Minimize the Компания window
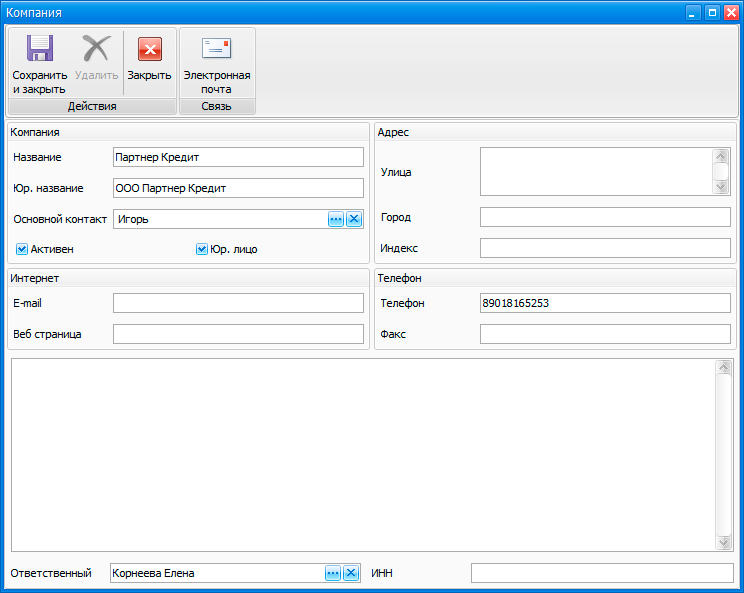Screen dimensions: 744x593 [x=694, y=12]
